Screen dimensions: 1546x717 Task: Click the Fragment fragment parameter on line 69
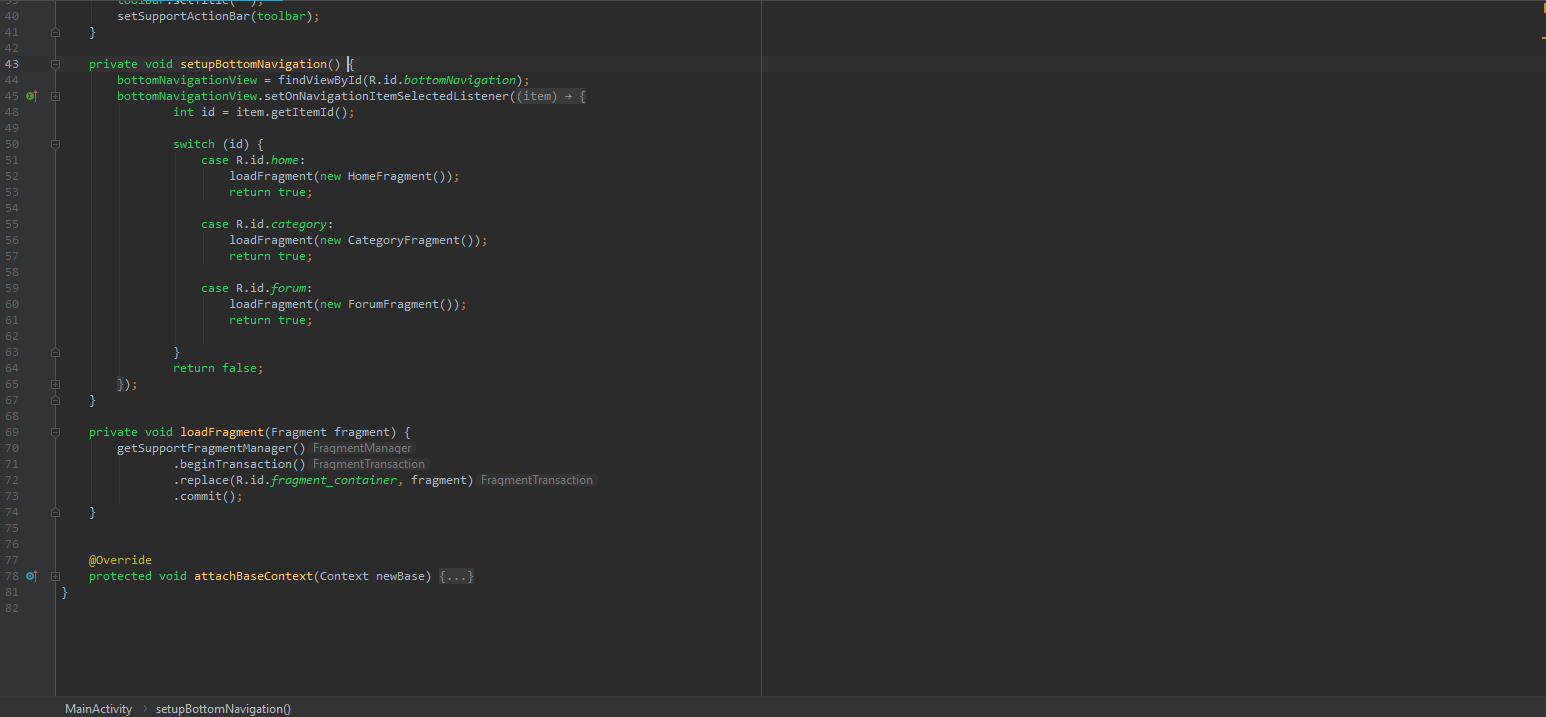(x=334, y=432)
